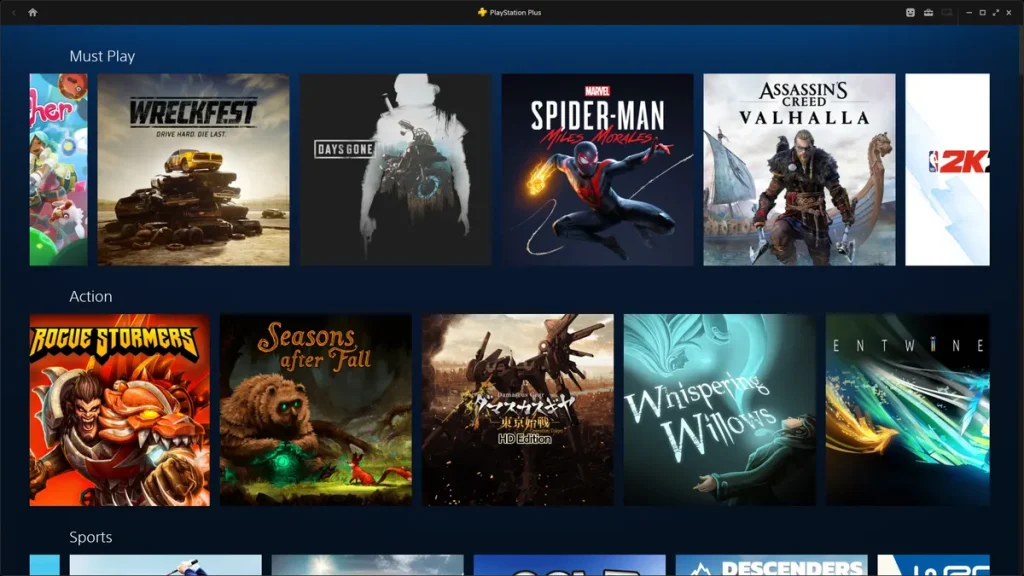Click the back arrow in the title bar

pyautogui.click(x=14, y=13)
